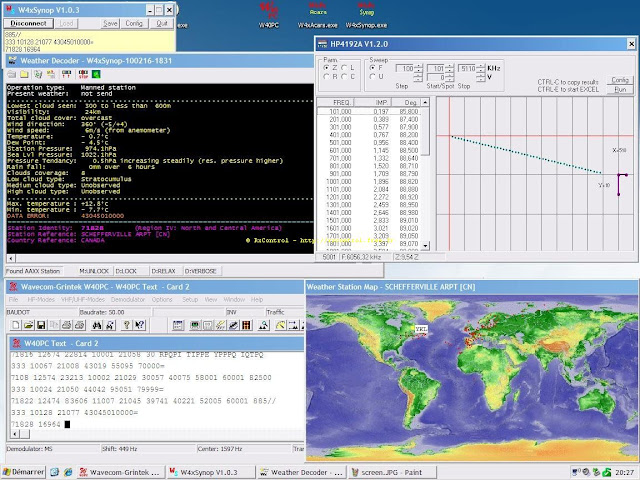This screenshot has height=480, width=640.
Task: Click the Démarrer start button on taskbar
Action: coord(23,472)
